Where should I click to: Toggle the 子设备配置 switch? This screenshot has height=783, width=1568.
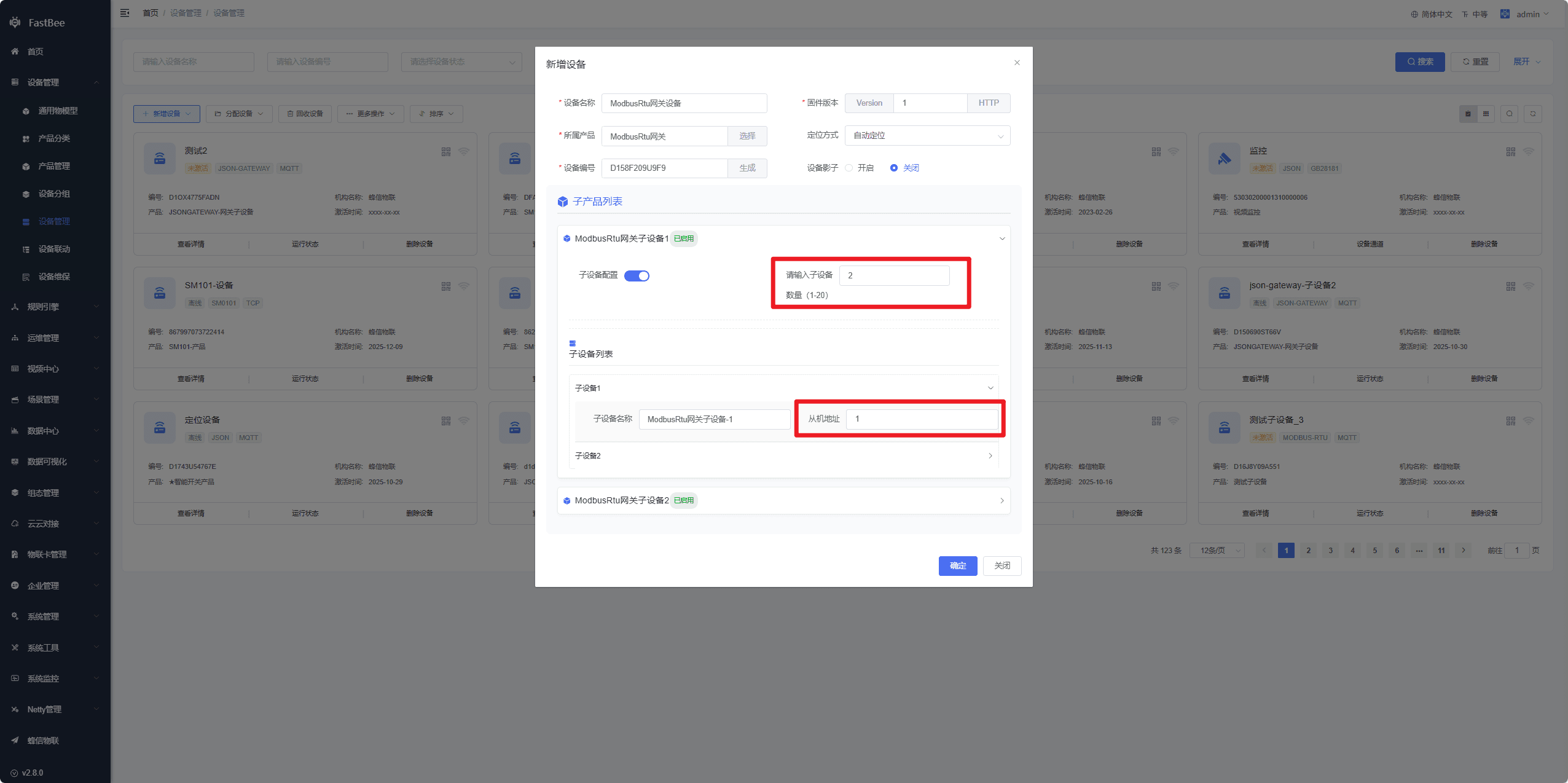pyautogui.click(x=637, y=276)
